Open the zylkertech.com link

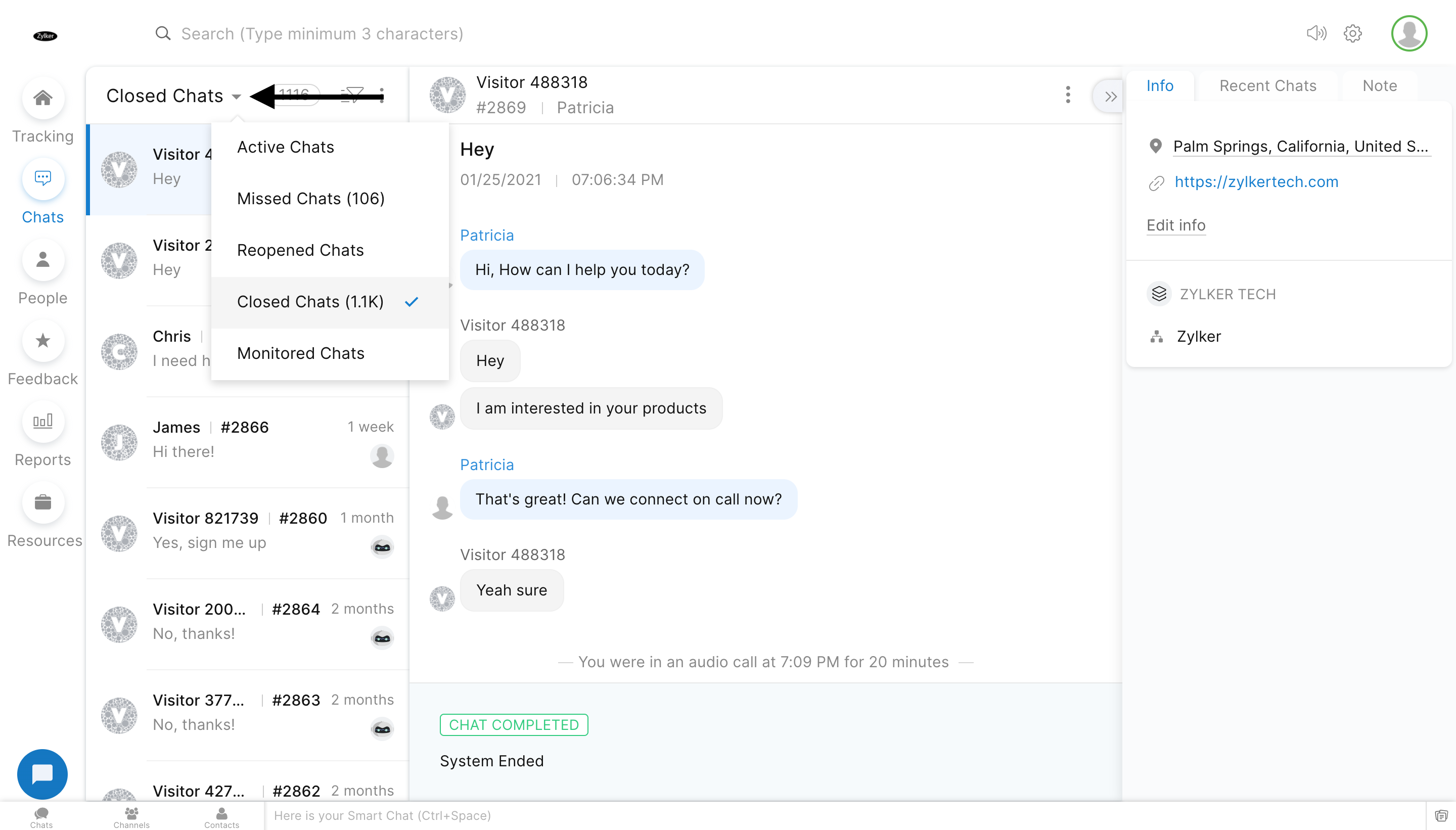[x=1256, y=182]
